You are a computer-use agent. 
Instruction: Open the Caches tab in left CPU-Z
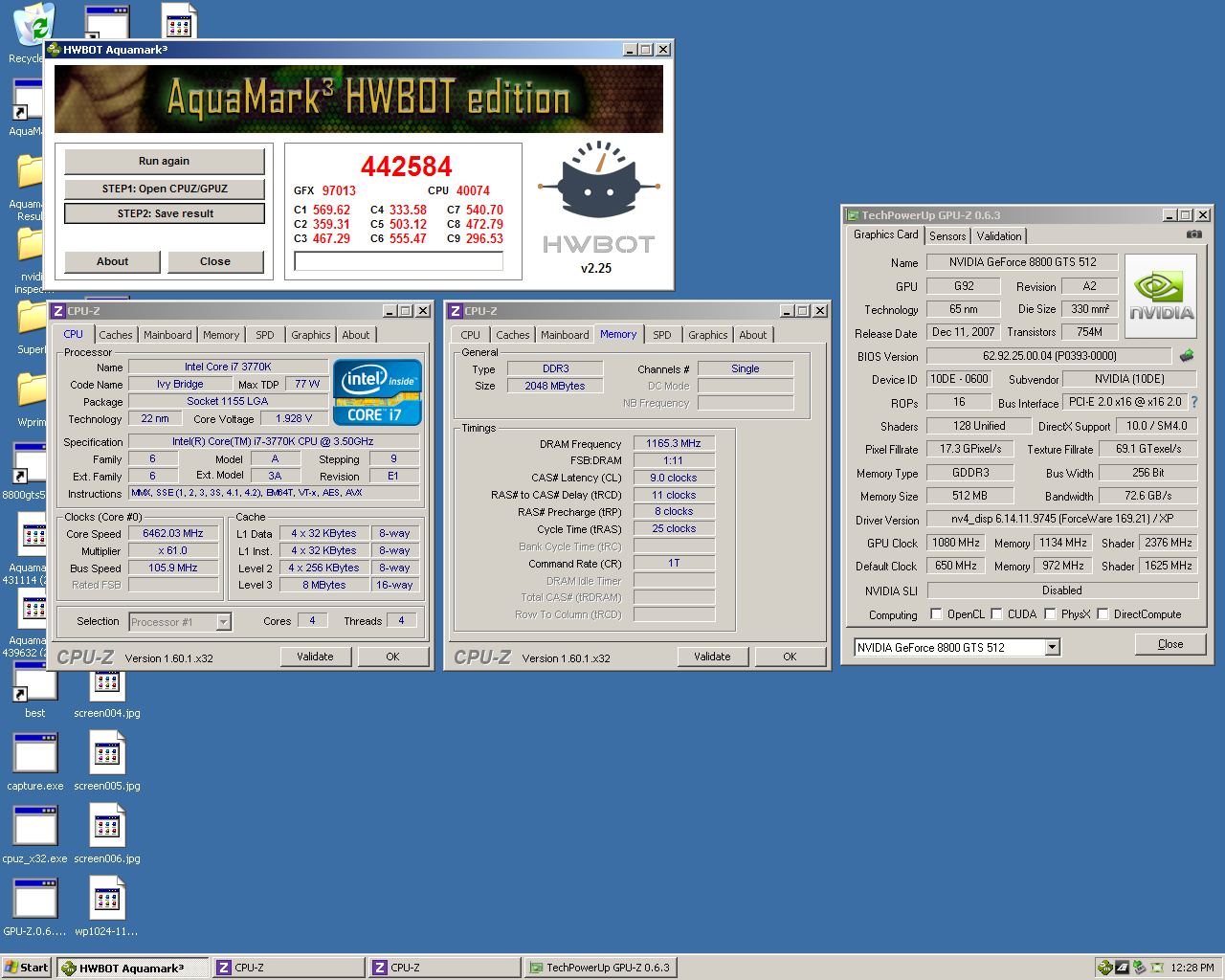116,335
